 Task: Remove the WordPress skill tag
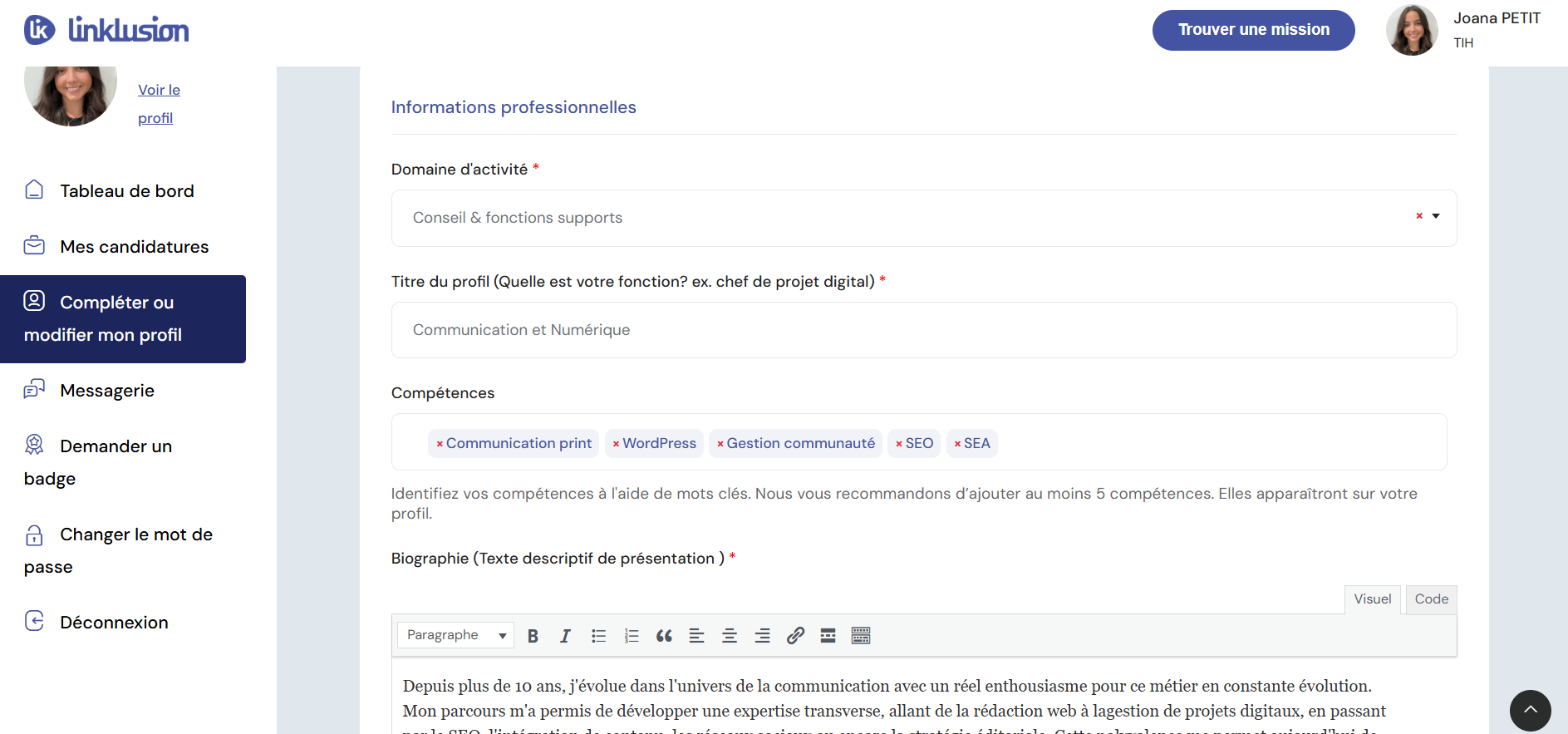pyautogui.click(x=616, y=444)
